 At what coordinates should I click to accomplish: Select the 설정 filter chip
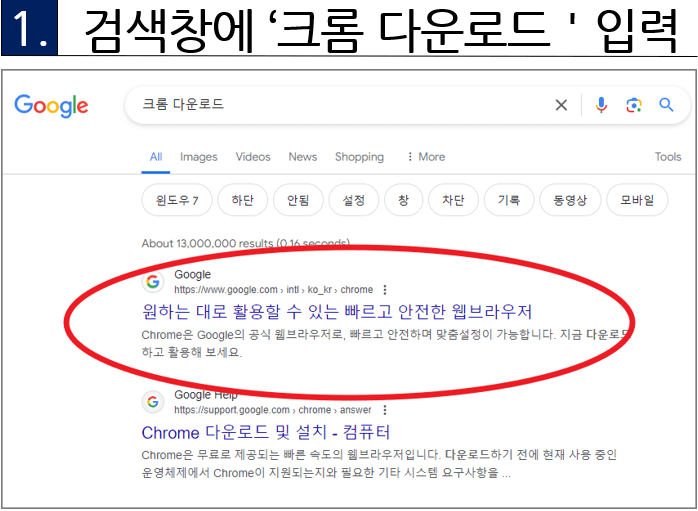[x=354, y=200]
